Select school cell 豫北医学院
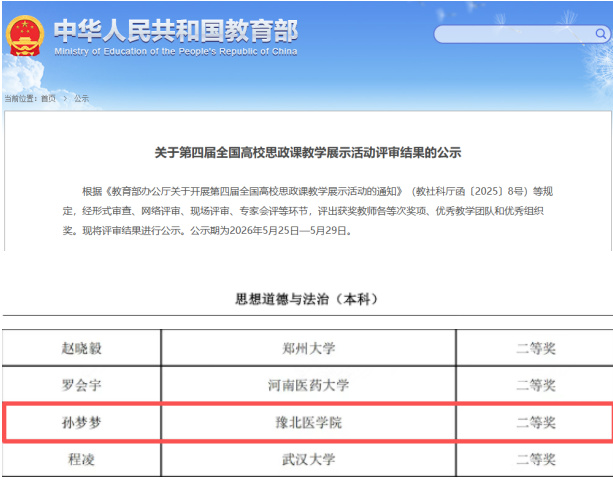Screen dimensions: 613x479 point(308,422)
